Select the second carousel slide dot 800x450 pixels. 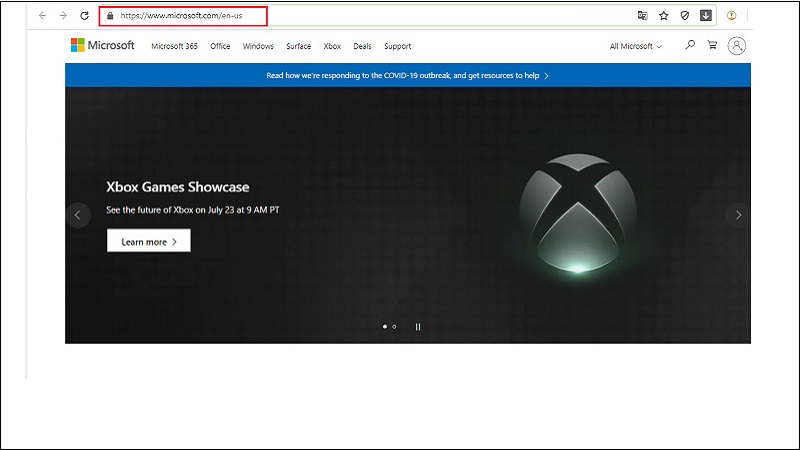(394, 326)
